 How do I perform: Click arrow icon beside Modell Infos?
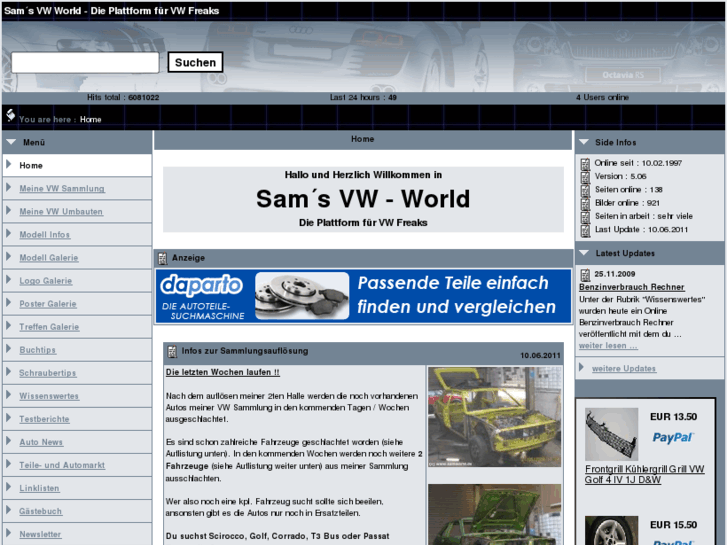[x=8, y=233]
